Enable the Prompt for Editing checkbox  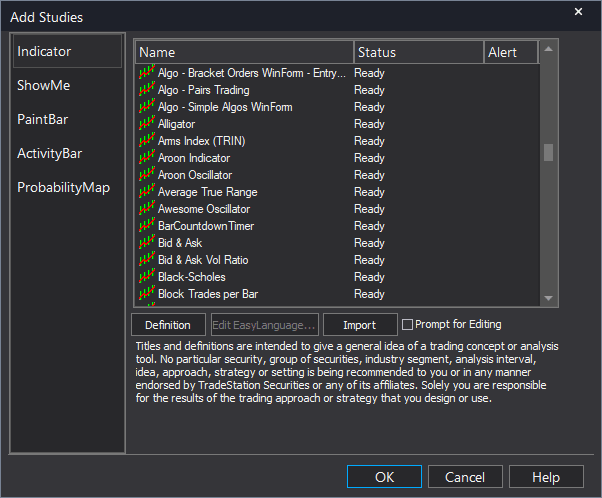tap(407, 324)
